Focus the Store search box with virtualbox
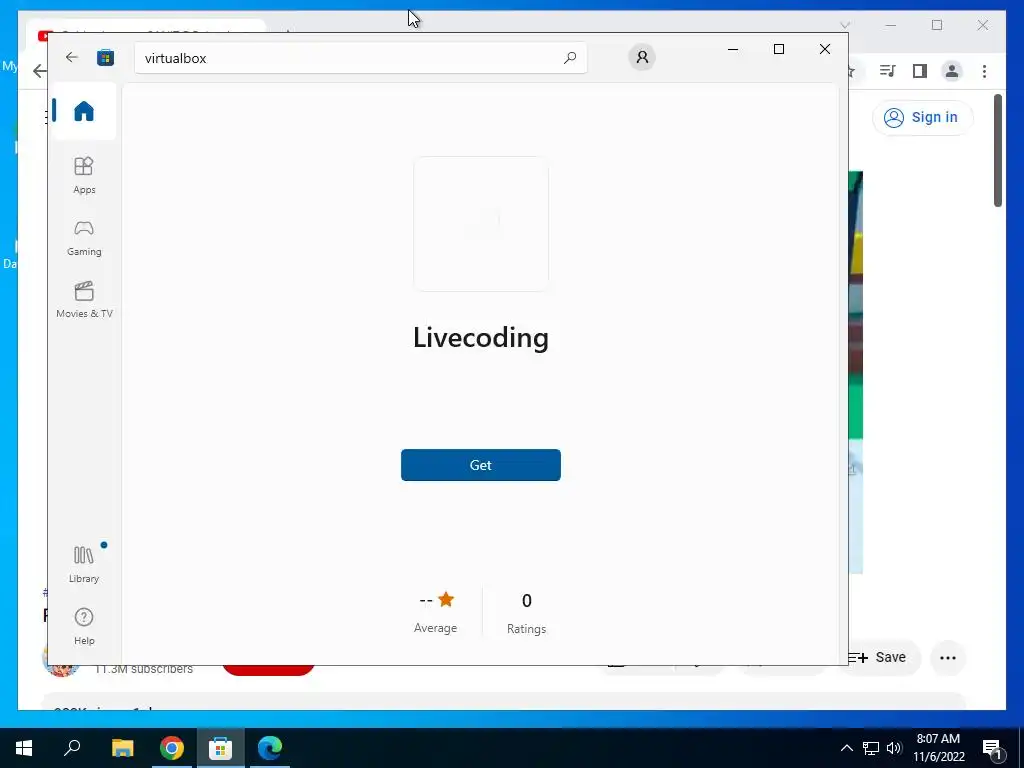Screen dimensions: 1024x768 [x=360, y=58]
